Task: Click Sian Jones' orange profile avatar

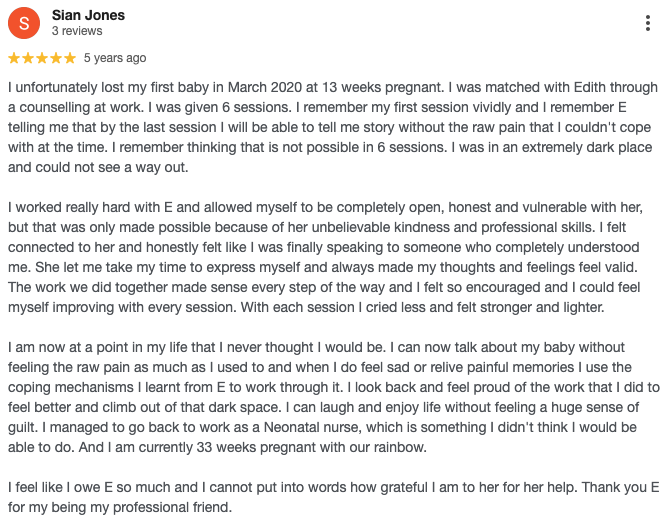Action: (x=23, y=22)
